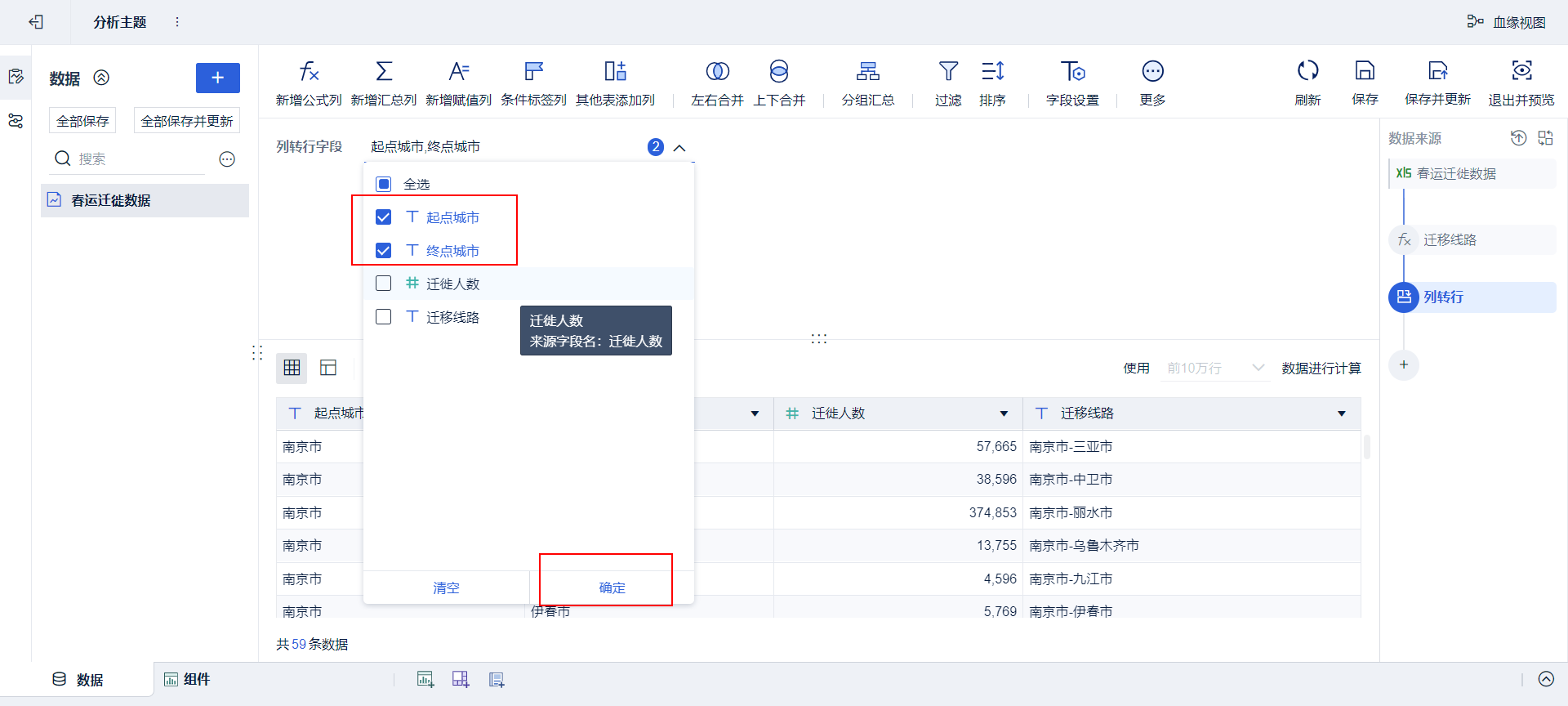Uncheck the 起点城市 checkbox
This screenshot has width=1568, height=706.
384,217
